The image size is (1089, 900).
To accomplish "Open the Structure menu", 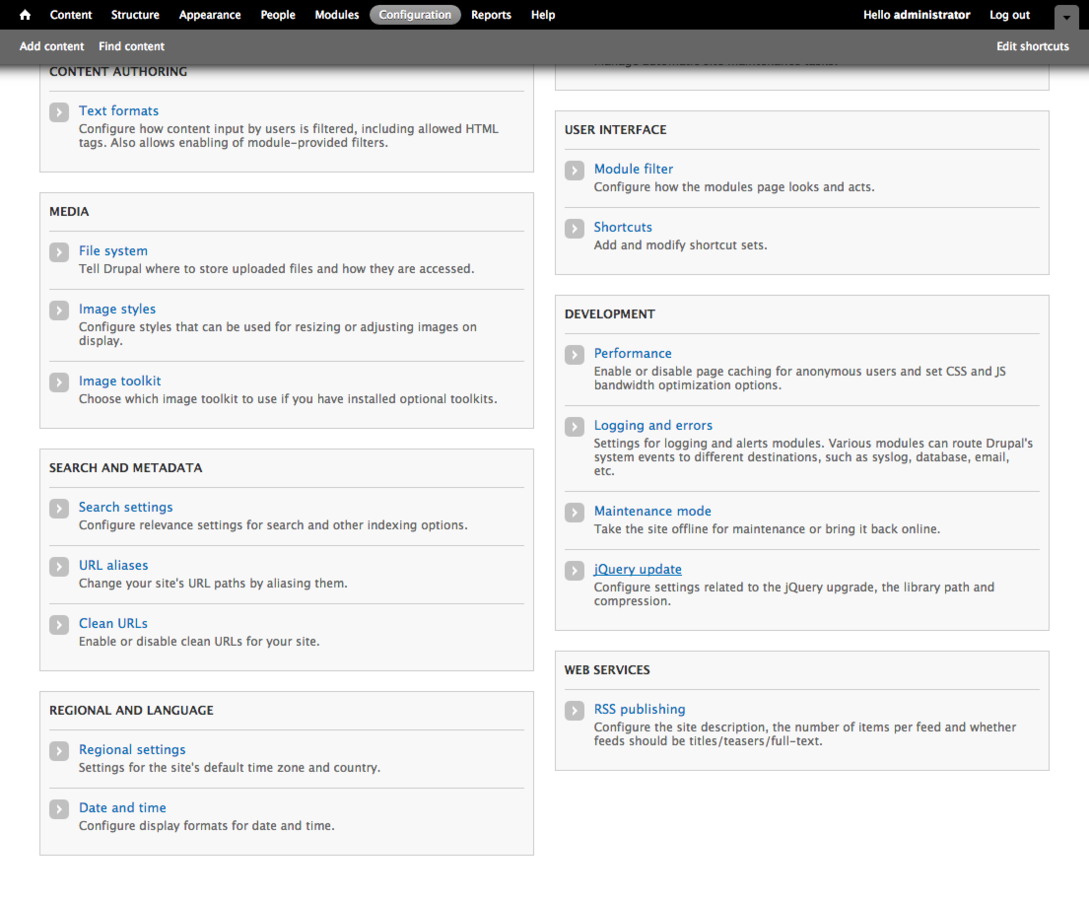I will (x=135, y=15).
